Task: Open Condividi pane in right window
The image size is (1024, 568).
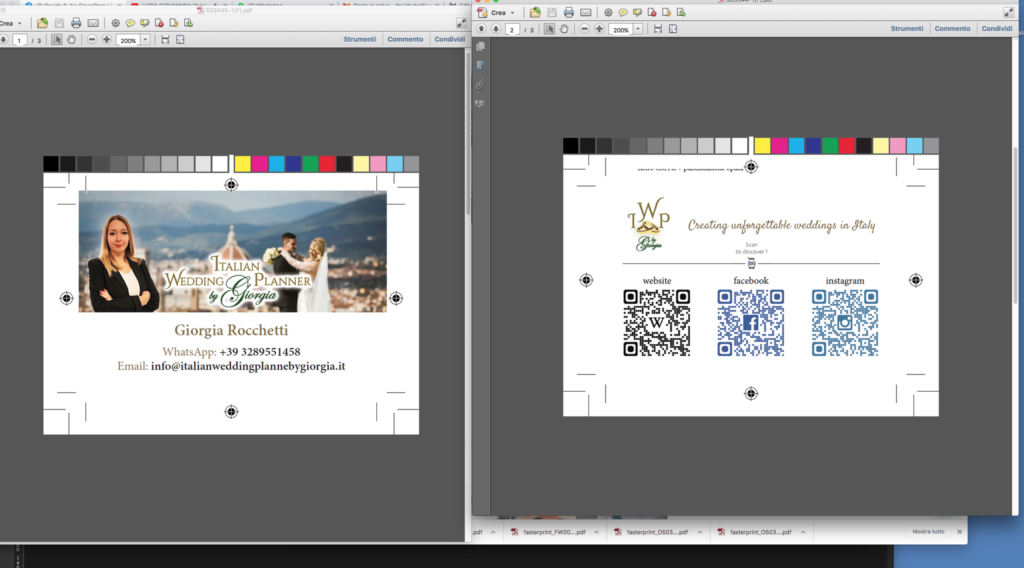Action: (x=997, y=29)
